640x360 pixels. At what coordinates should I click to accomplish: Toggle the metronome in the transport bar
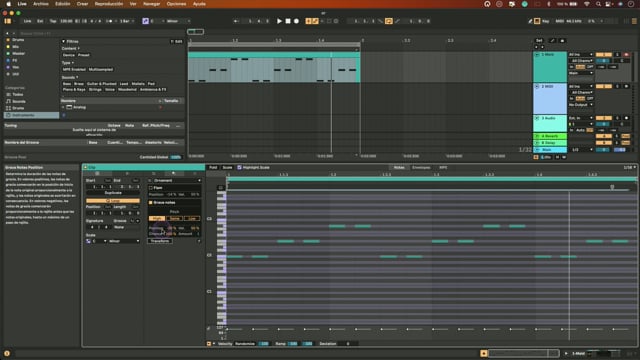(109, 21)
